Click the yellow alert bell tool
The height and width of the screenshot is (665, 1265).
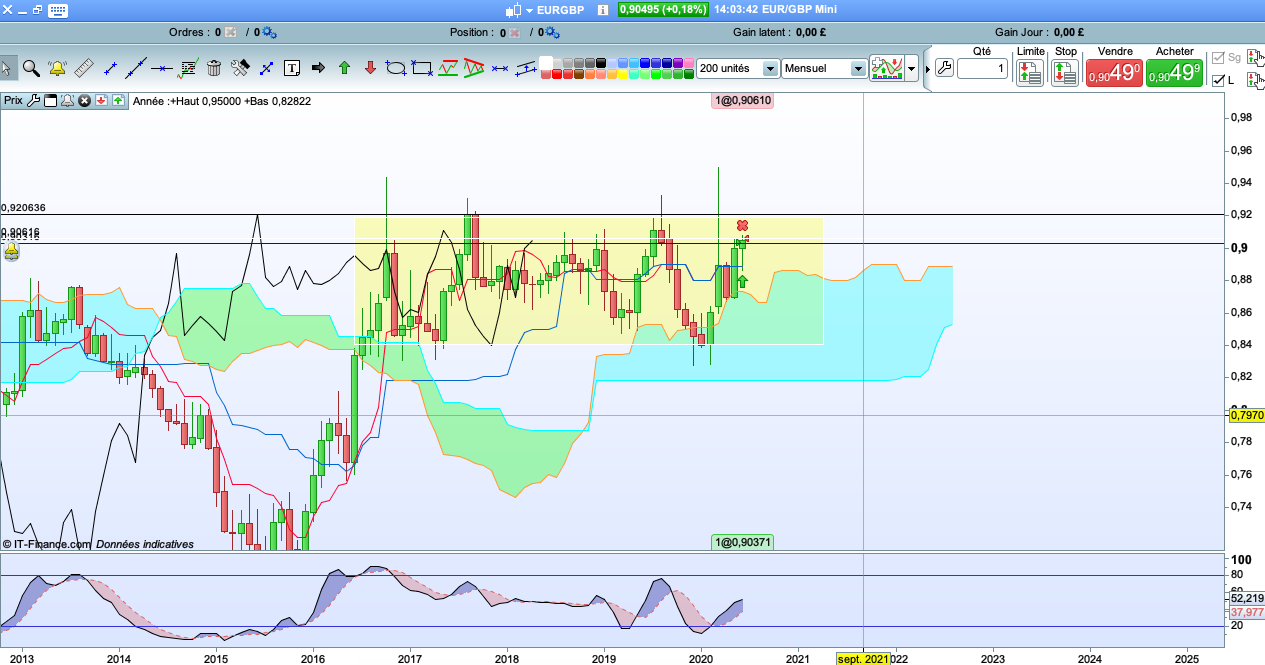(x=57, y=69)
